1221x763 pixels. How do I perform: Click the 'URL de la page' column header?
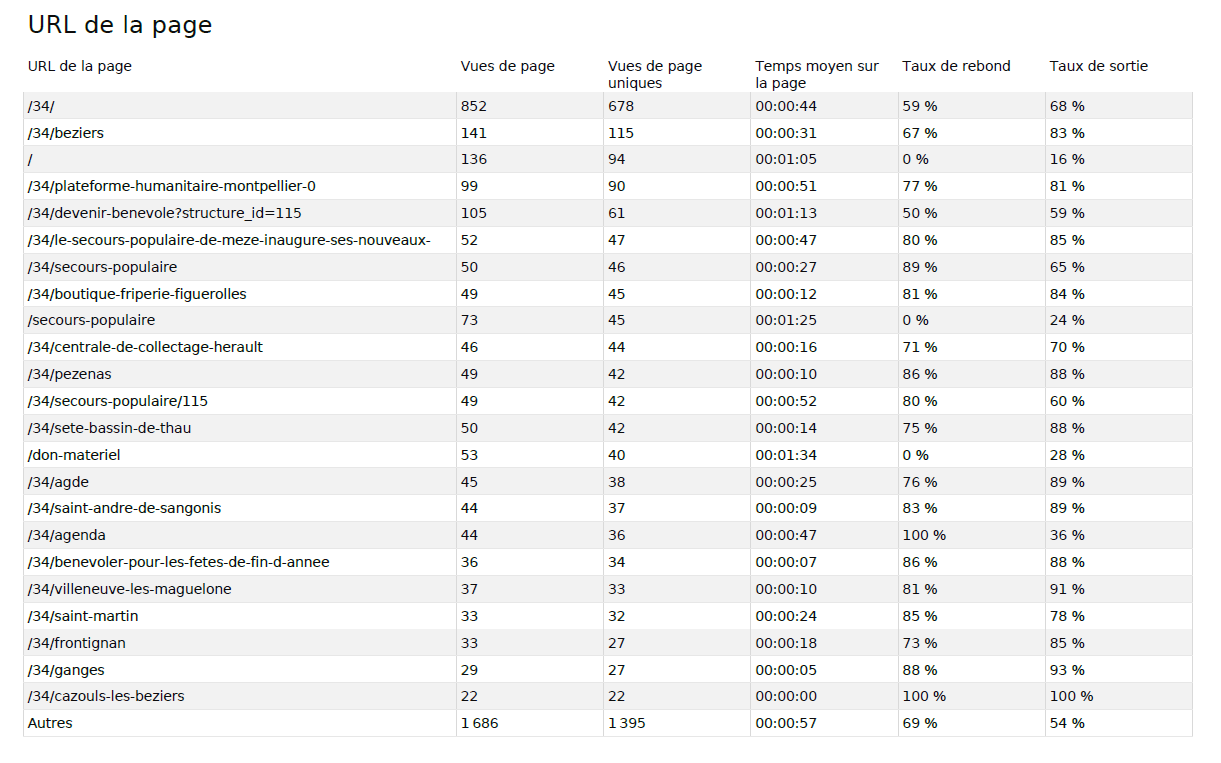click(80, 66)
